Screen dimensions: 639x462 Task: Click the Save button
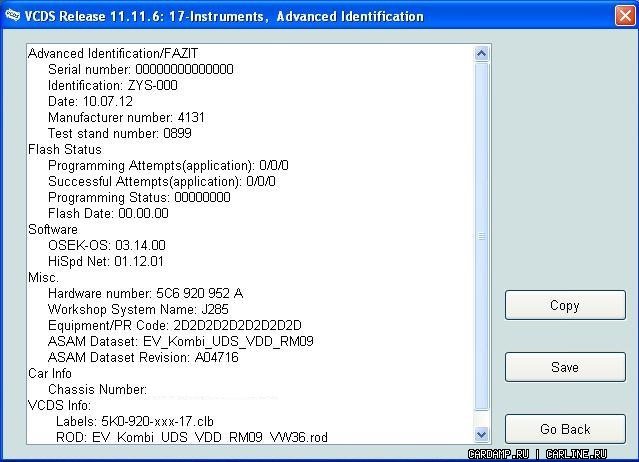(x=565, y=367)
